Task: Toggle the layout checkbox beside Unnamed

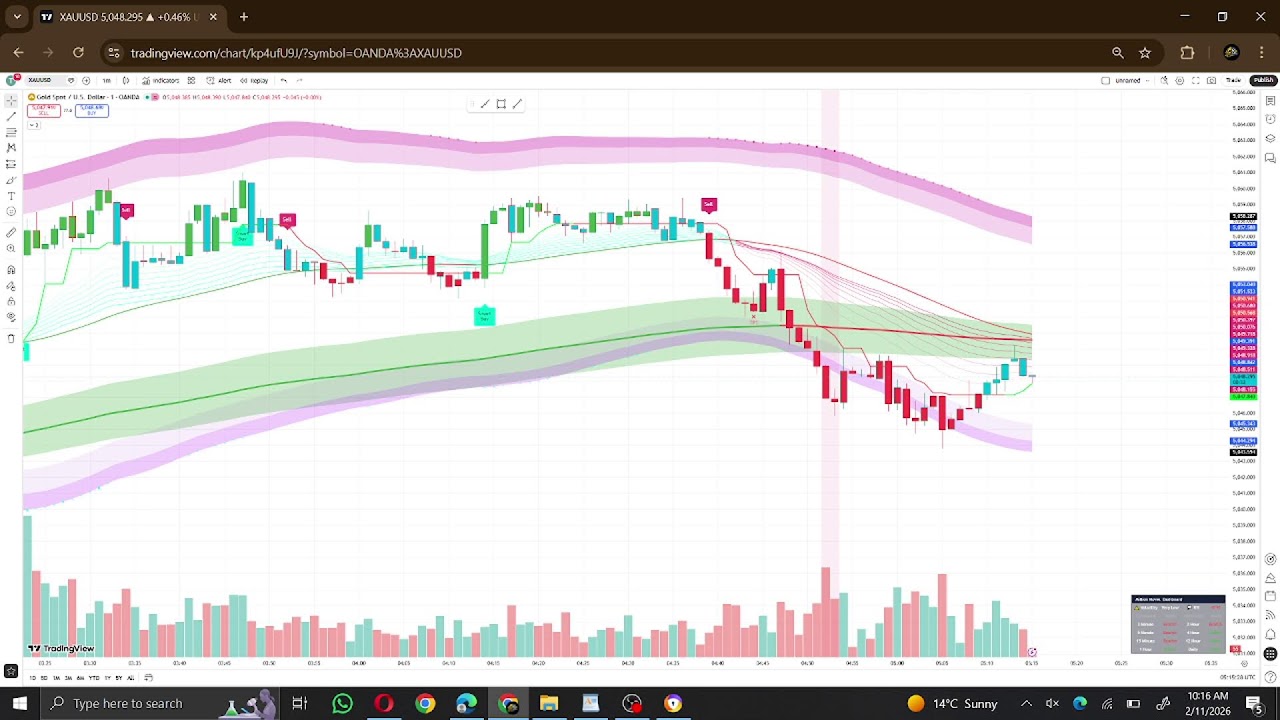Action: (x=1105, y=80)
